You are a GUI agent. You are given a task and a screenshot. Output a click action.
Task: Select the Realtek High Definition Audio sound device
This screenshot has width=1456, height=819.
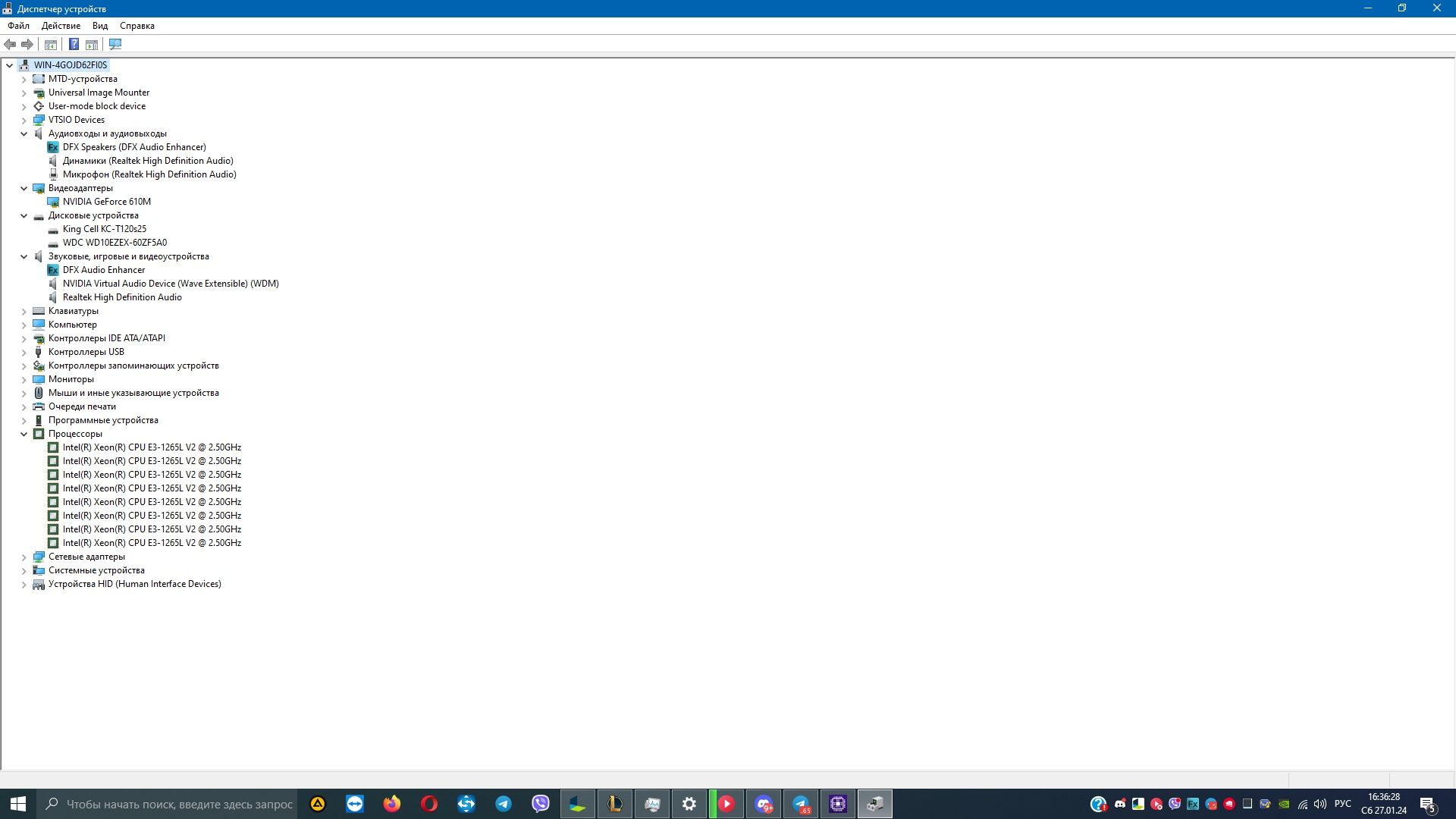122,297
